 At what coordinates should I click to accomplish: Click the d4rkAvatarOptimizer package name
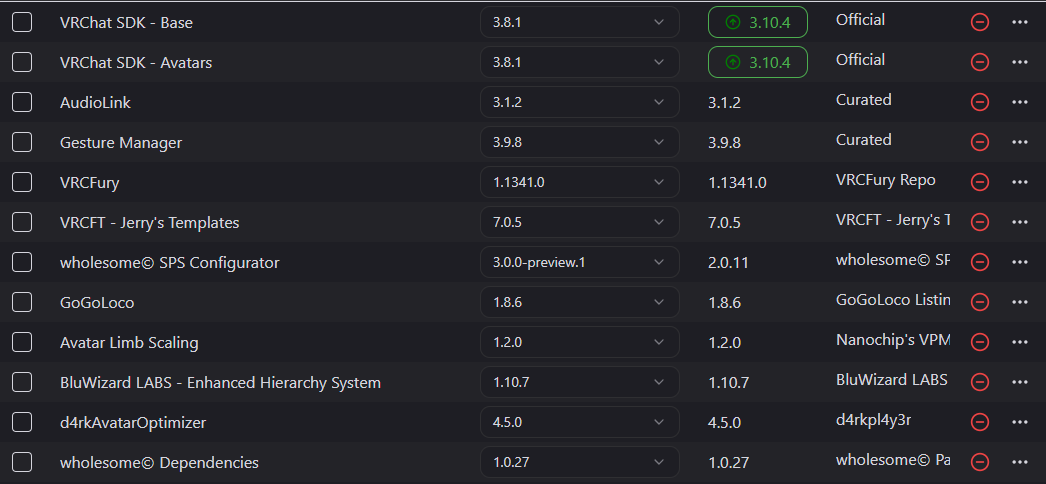pos(133,423)
